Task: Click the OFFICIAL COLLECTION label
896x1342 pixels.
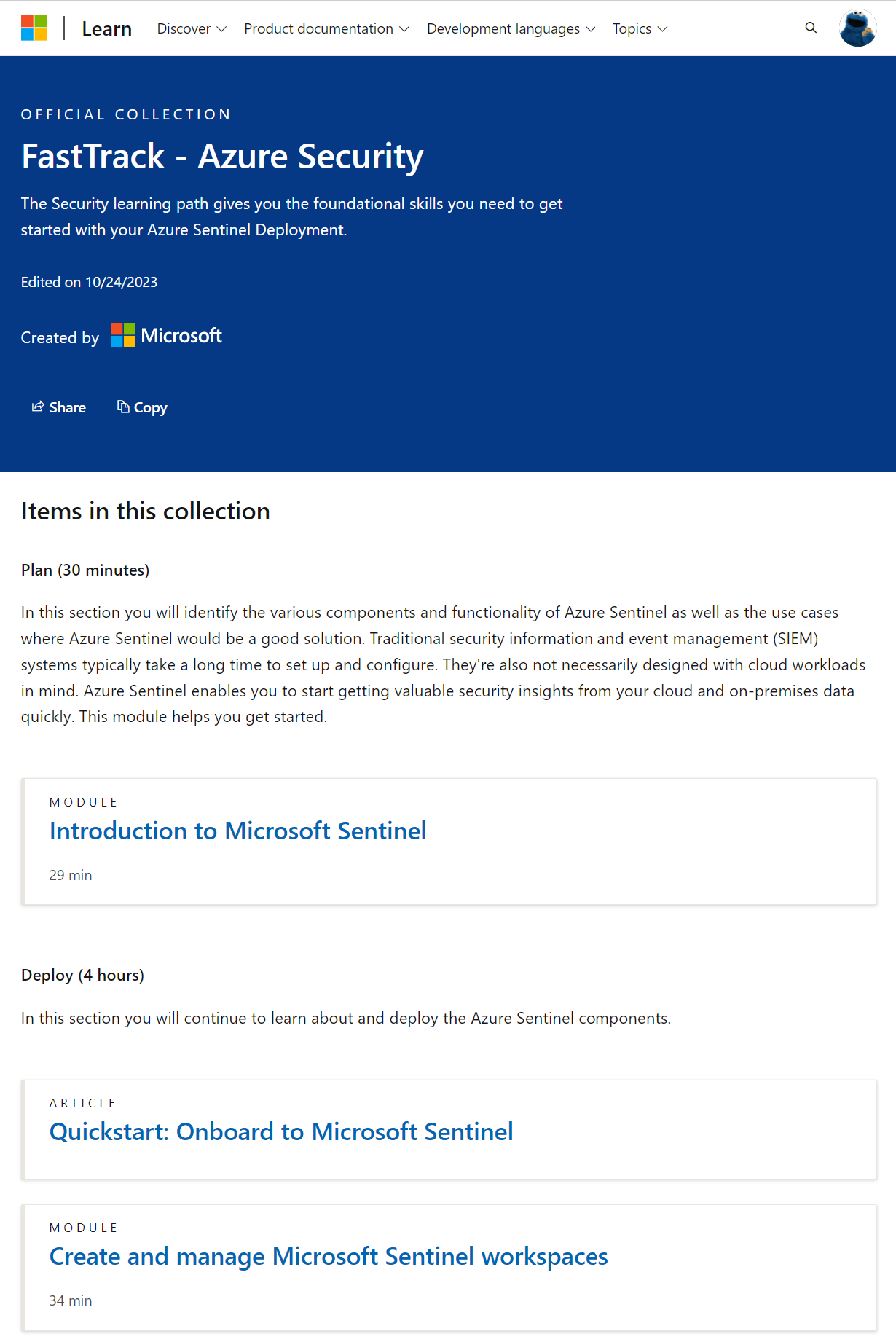Action: (126, 114)
